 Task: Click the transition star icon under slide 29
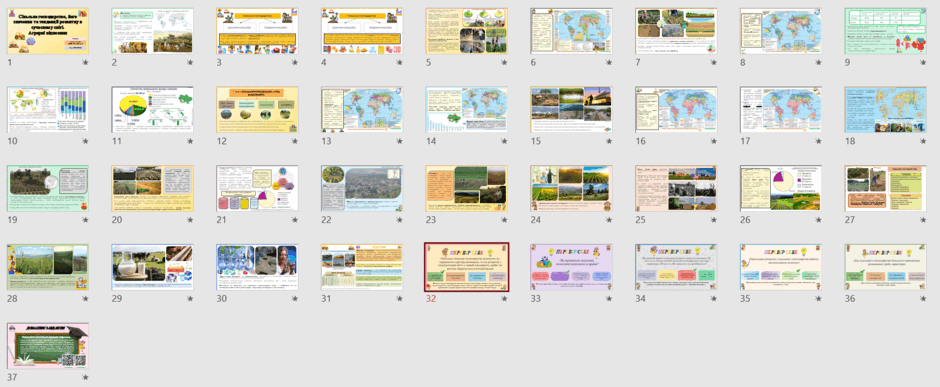click(x=190, y=298)
